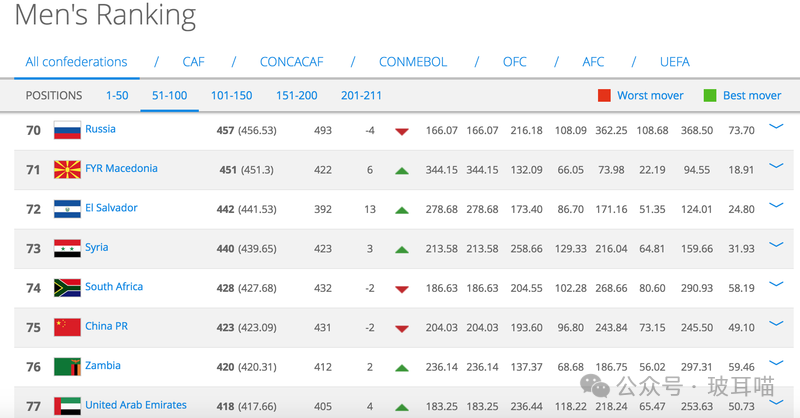Screen dimensions: 800x418
Task: Click the United Arab Emirates flag icon
Action: [67, 405]
